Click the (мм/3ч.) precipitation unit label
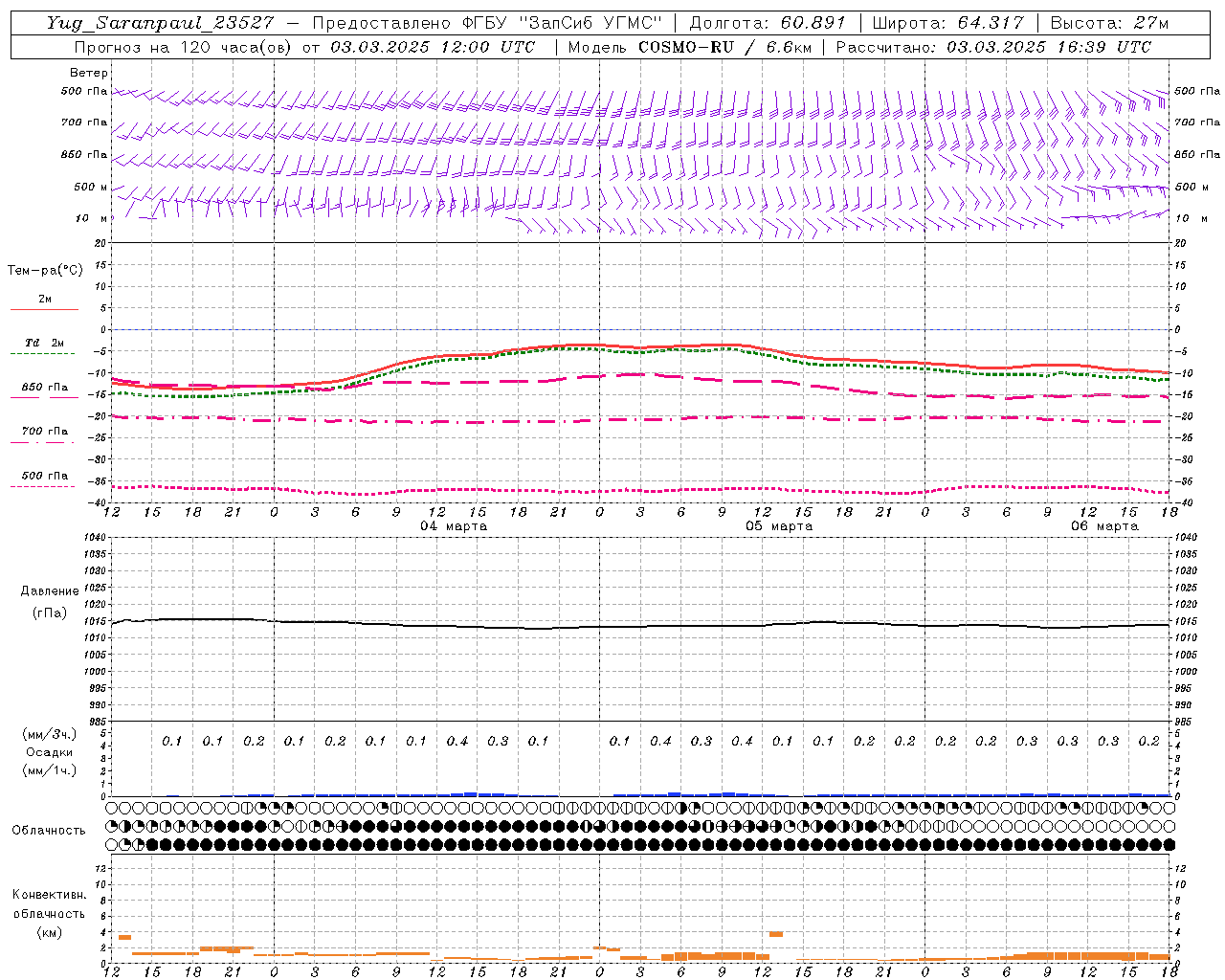 tap(50, 734)
